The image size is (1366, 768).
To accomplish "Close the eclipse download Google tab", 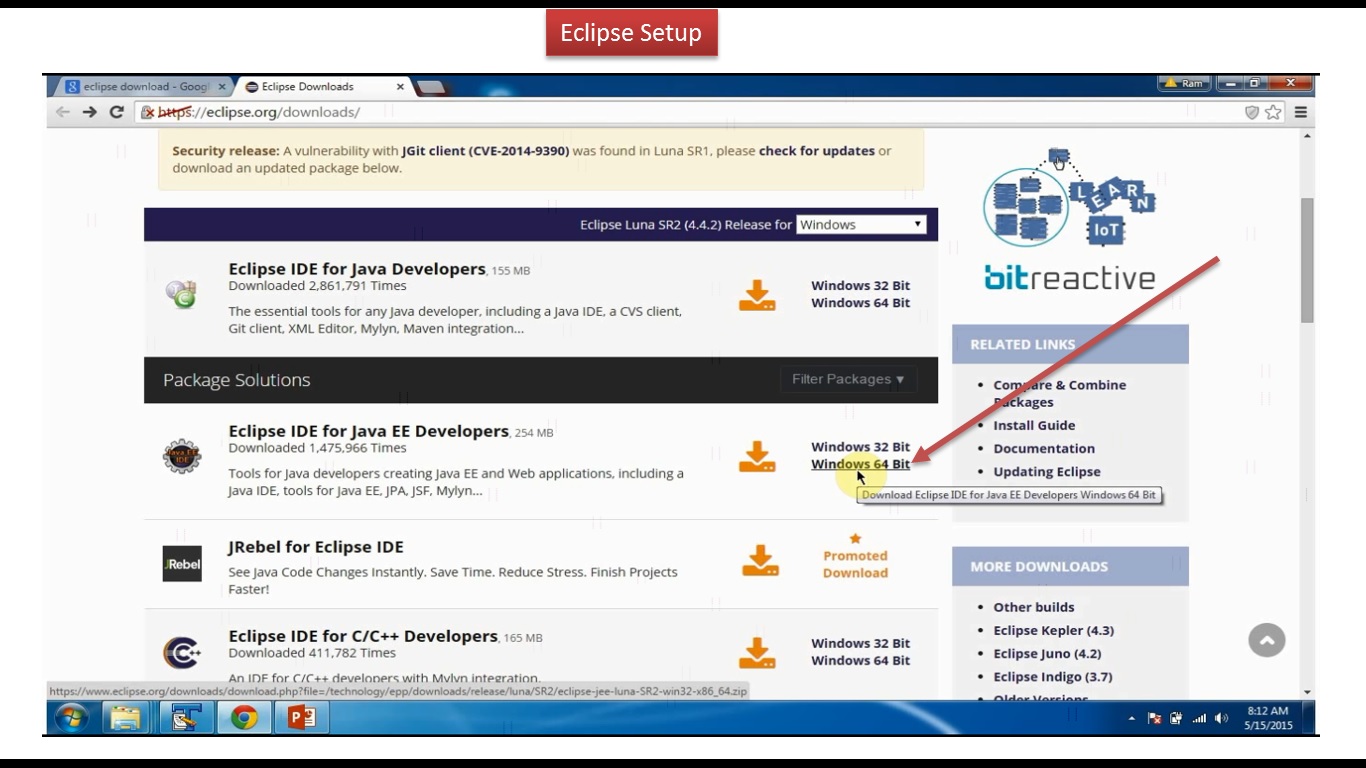I will click(222, 87).
